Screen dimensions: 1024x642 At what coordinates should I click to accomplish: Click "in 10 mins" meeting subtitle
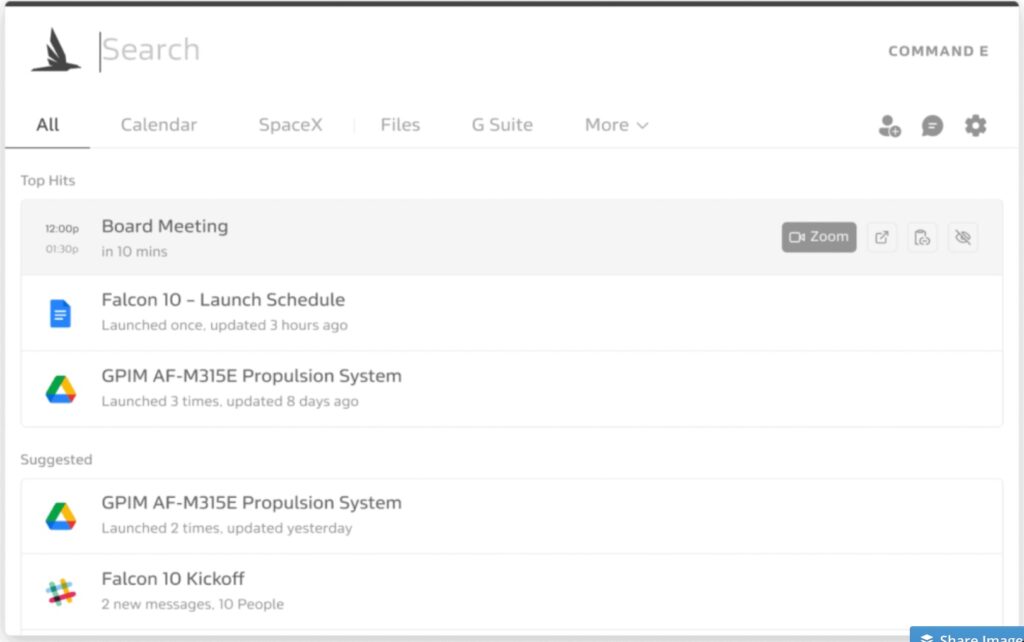(x=134, y=251)
